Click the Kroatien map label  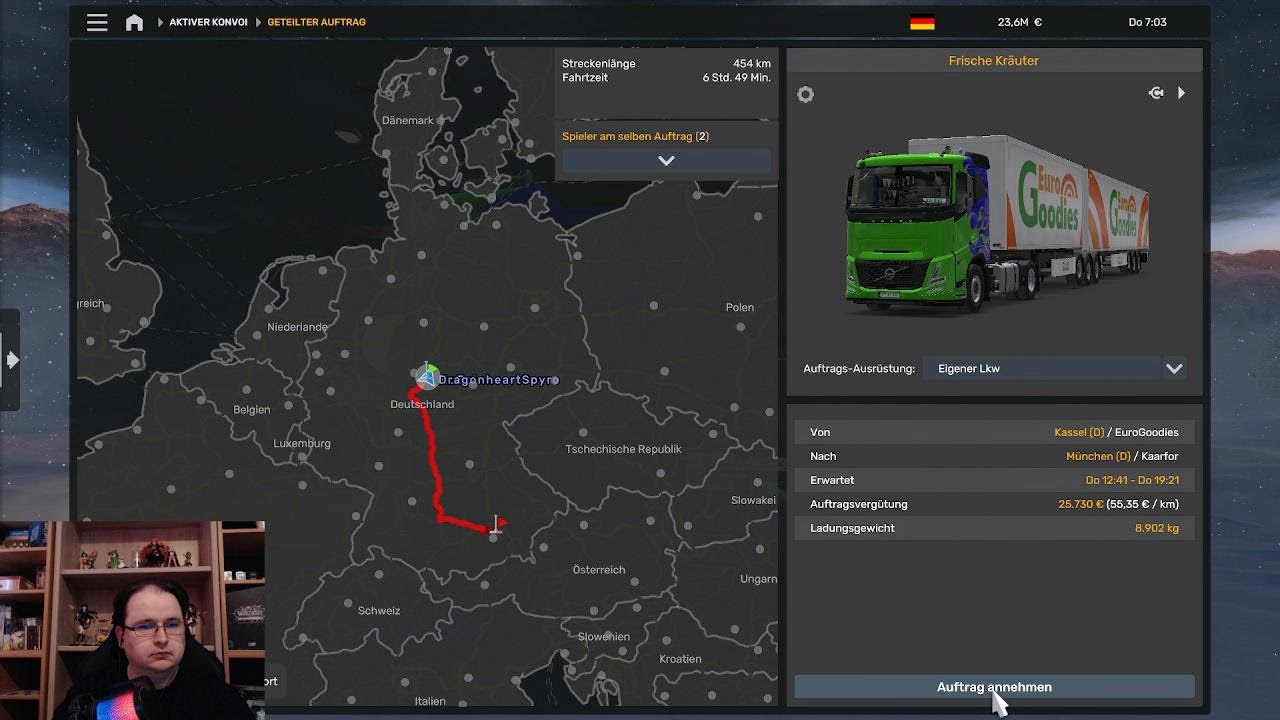pos(681,659)
